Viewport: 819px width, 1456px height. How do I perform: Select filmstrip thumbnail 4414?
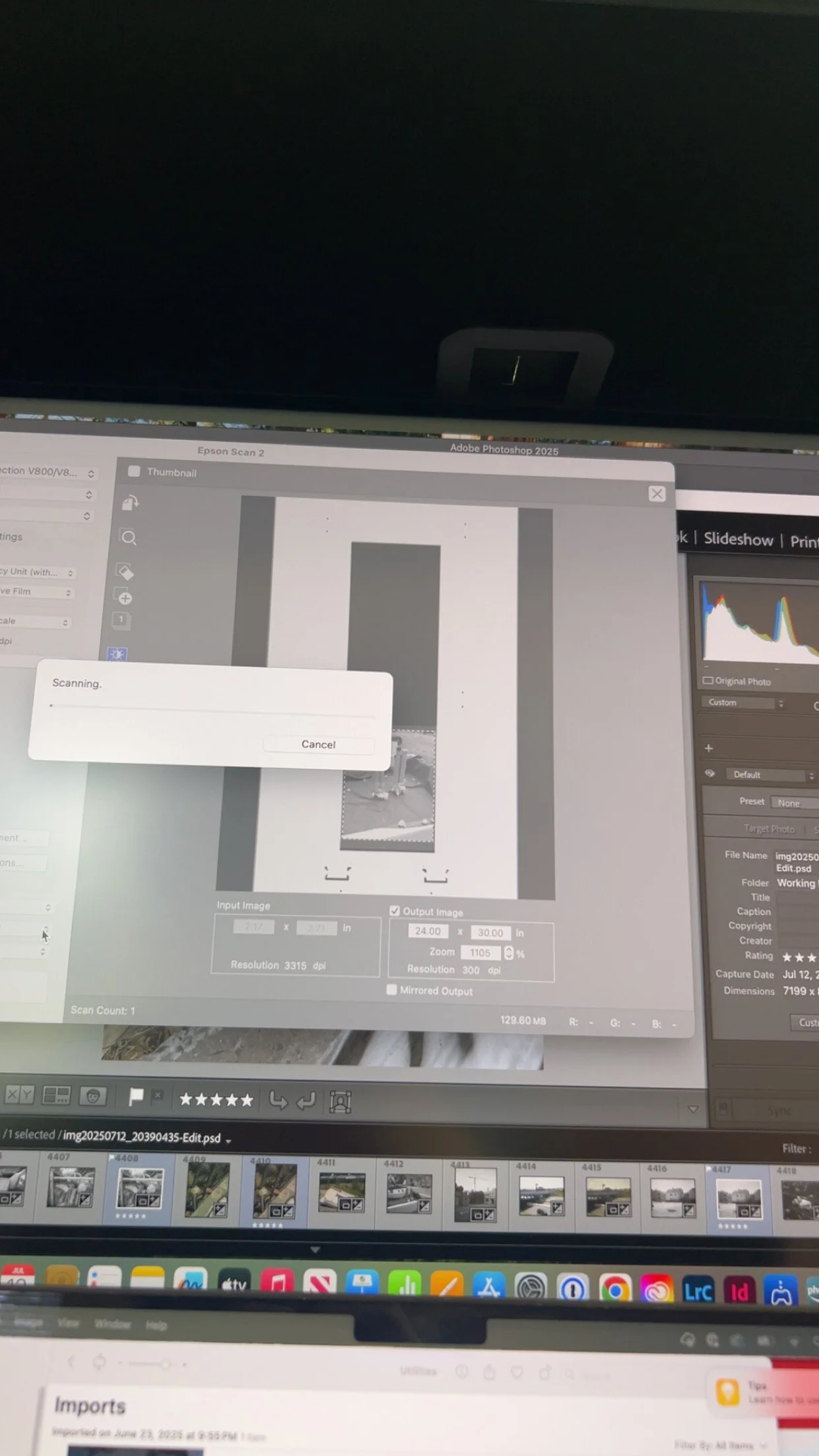(x=541, y=1196)
